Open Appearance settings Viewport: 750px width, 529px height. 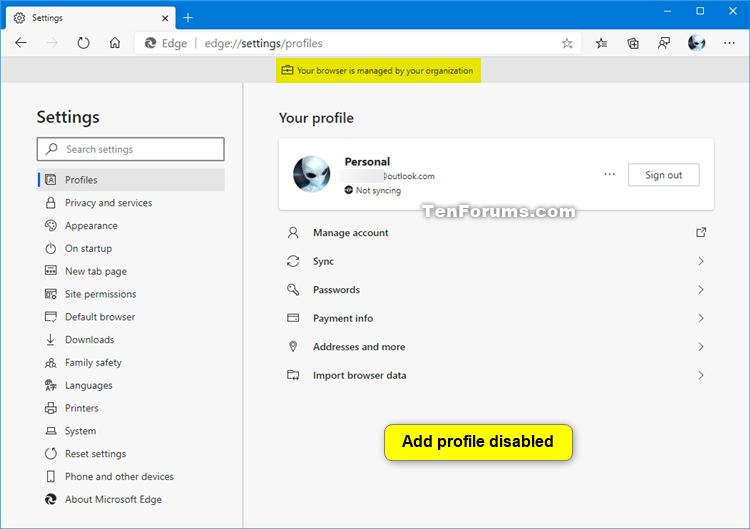pos(91,226)
